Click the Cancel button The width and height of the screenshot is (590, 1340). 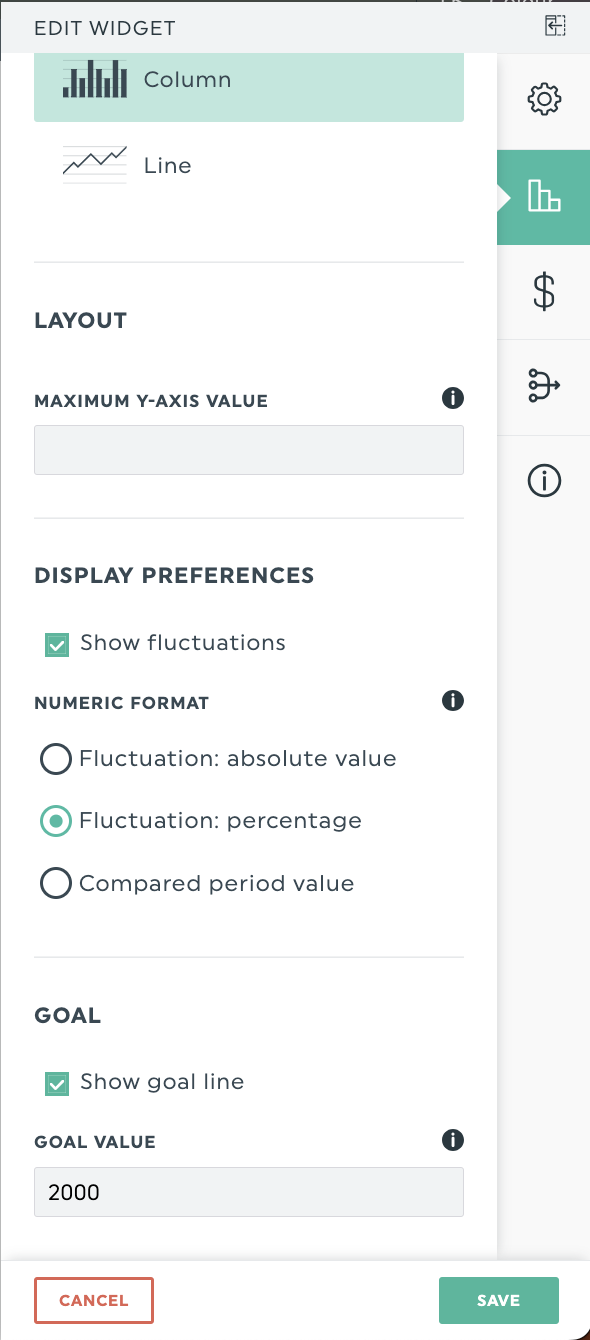coord(94,1300)
